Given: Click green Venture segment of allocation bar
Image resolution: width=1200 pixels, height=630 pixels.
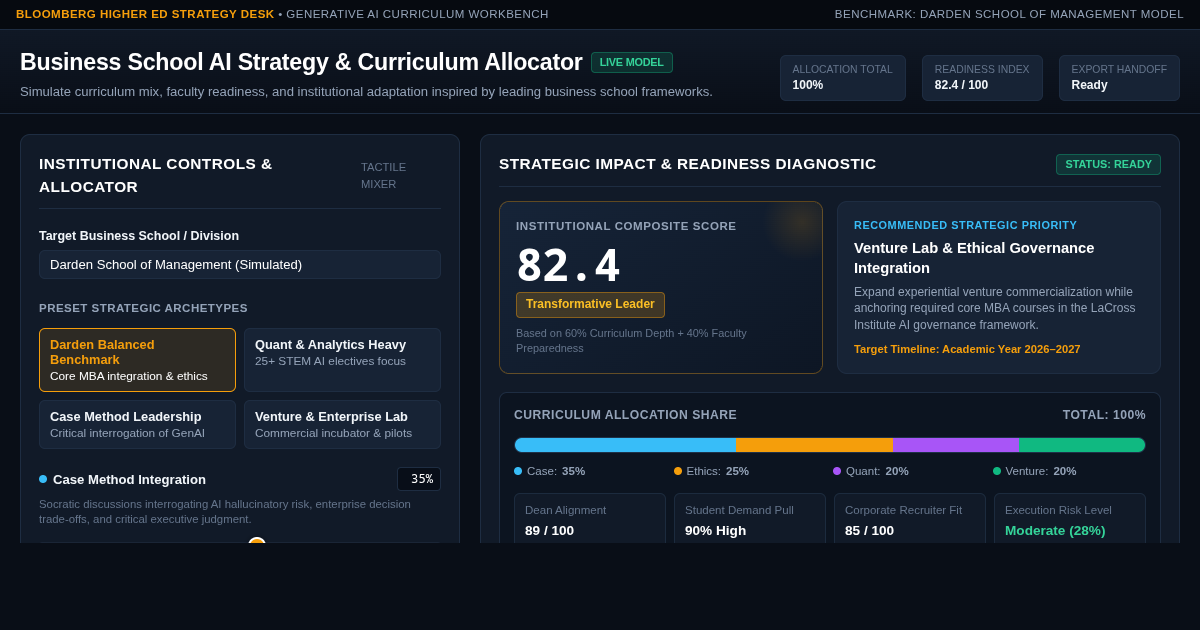Looking at the screenshot, I should (x=1083, y=445).
